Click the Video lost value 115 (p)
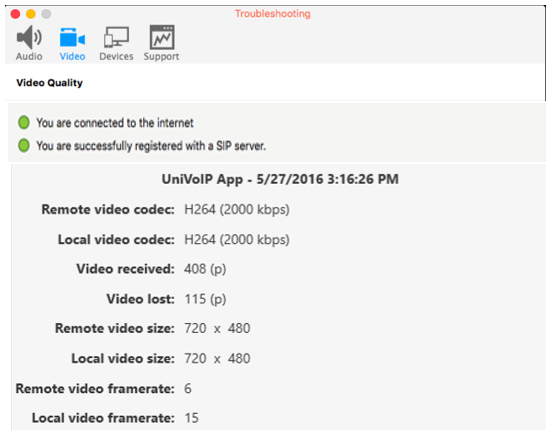Viewport: 551px width, 436px height. click(x=205, y=299)
